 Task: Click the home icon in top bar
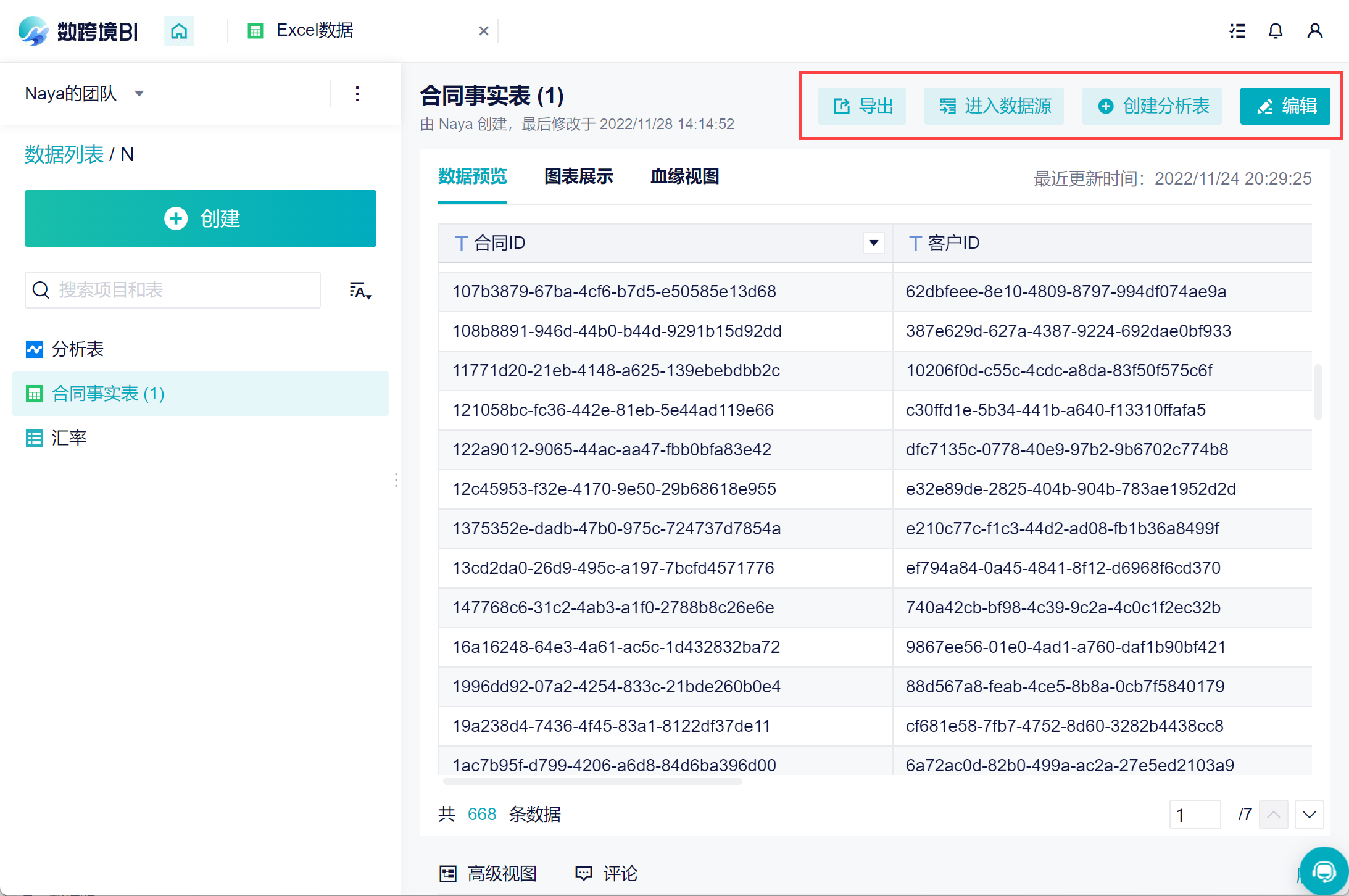pyautogui.click(x=179, y=31)
